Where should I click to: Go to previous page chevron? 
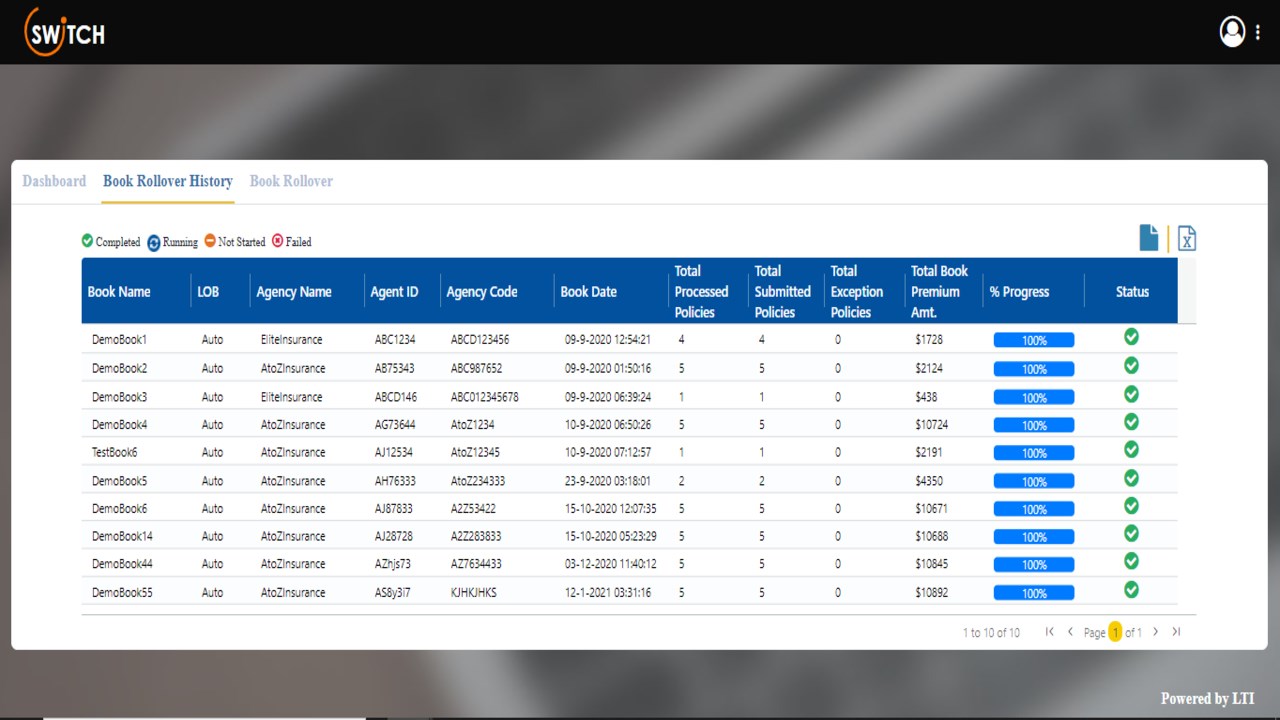click(1070, 631)
